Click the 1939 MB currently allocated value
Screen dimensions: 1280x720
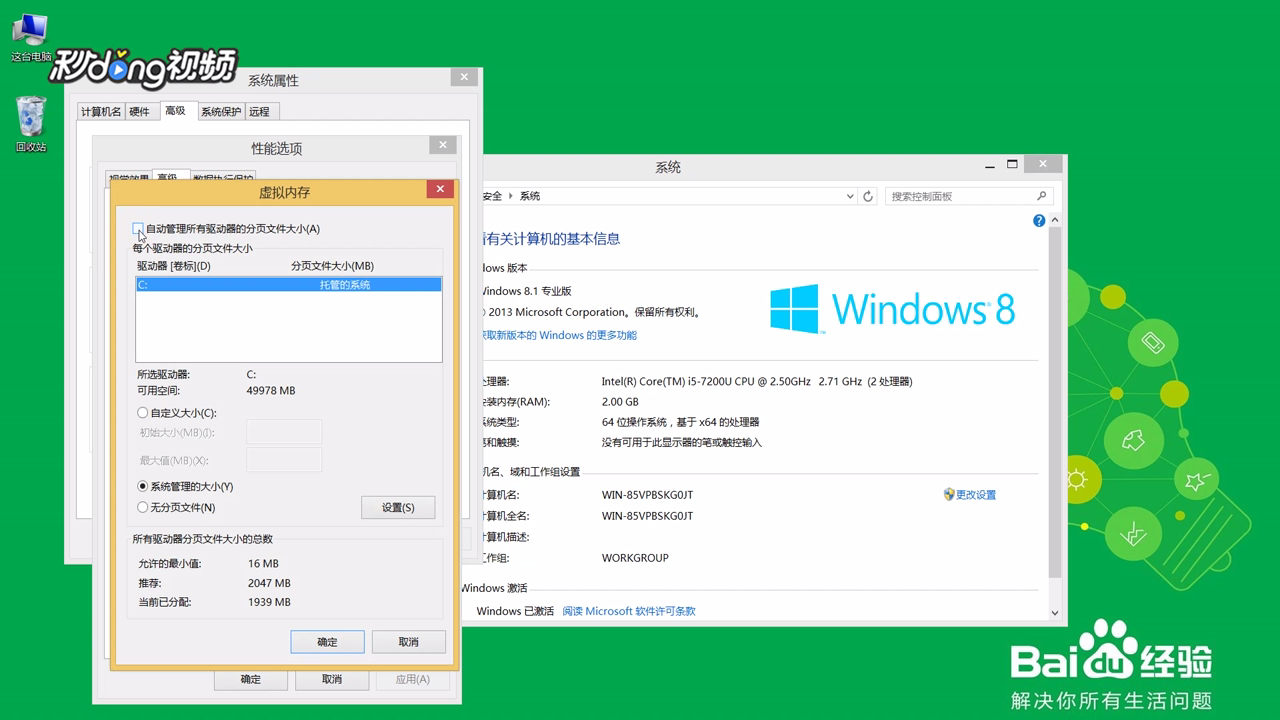pos(269,602)
